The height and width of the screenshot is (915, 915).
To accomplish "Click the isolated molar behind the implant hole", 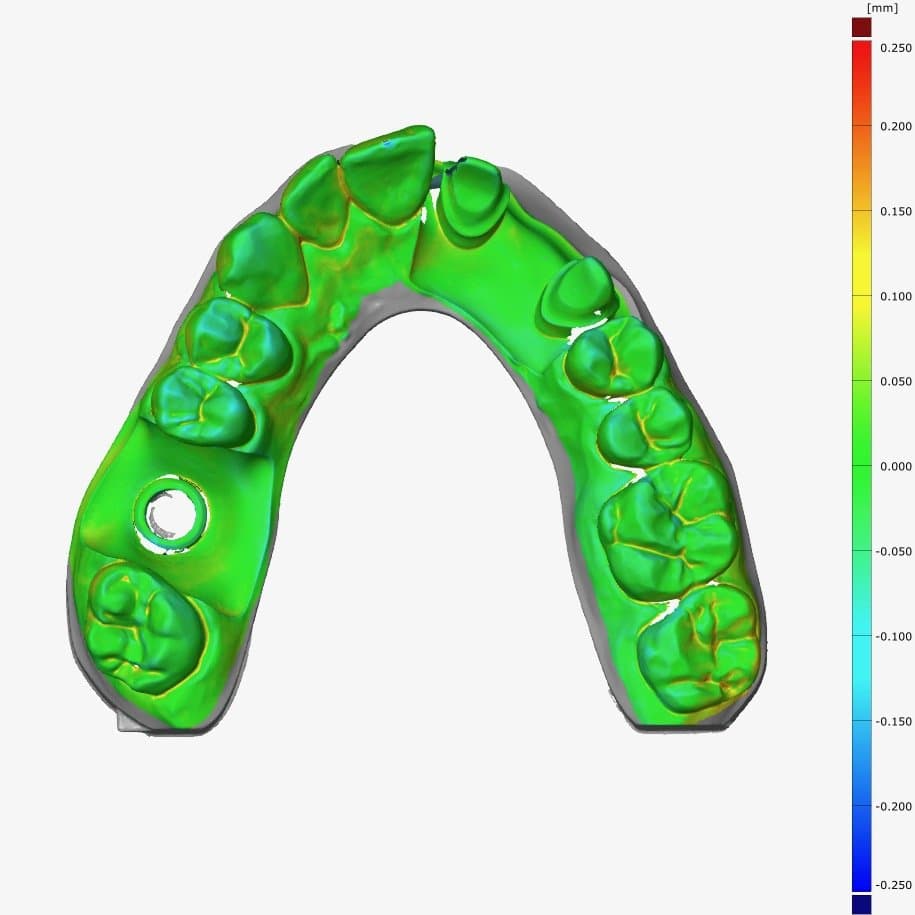I will coord(142,628).
